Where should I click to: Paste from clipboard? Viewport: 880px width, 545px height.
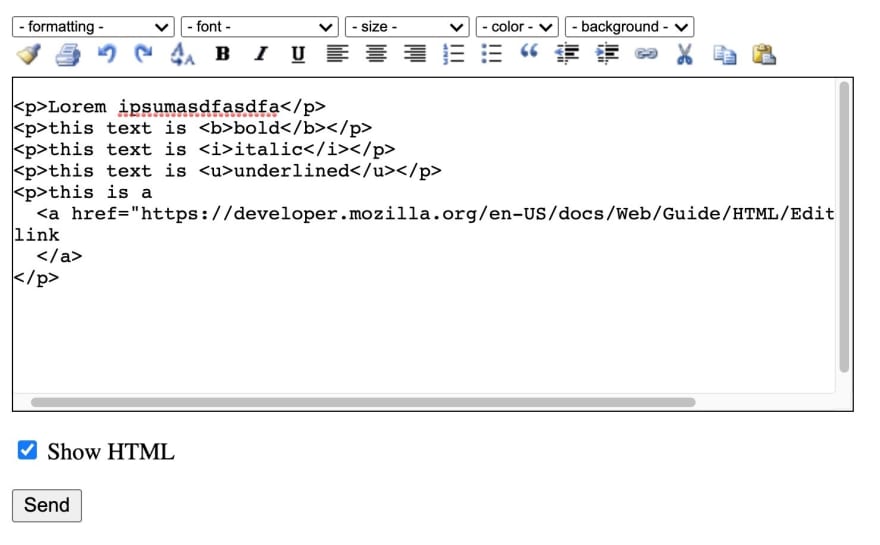point(764,54)
